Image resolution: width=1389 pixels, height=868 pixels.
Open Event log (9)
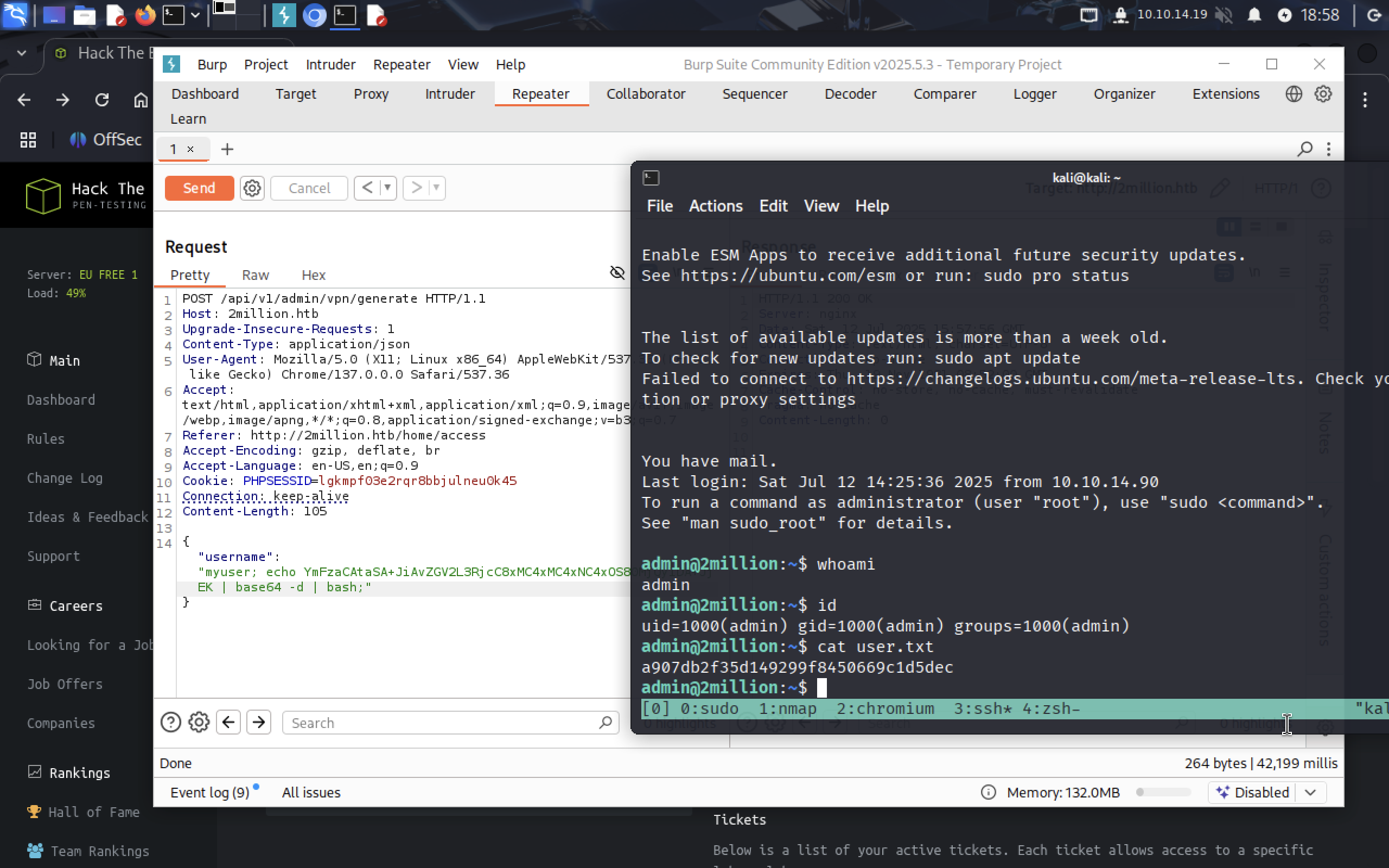(210, 792)
